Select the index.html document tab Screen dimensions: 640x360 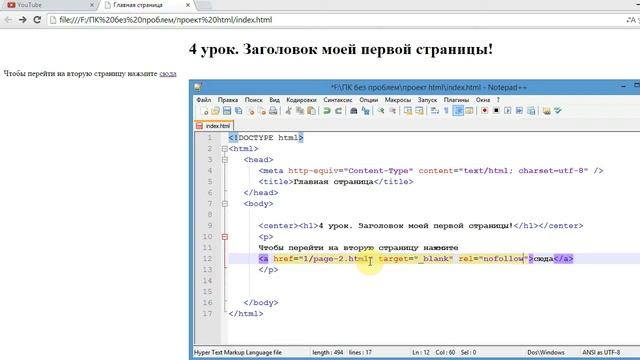coord(213,126)
